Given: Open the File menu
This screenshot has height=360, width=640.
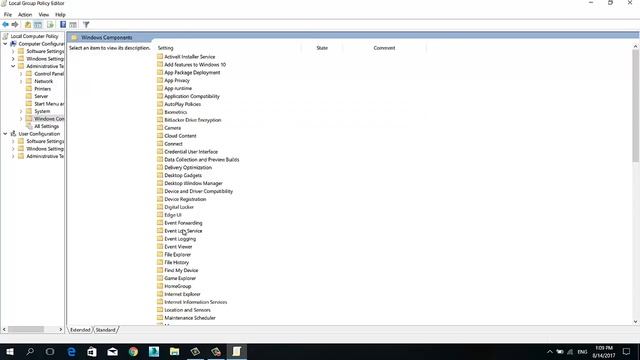Looking at the screenshot, I should pyautogui.click(x=8, y=15).
